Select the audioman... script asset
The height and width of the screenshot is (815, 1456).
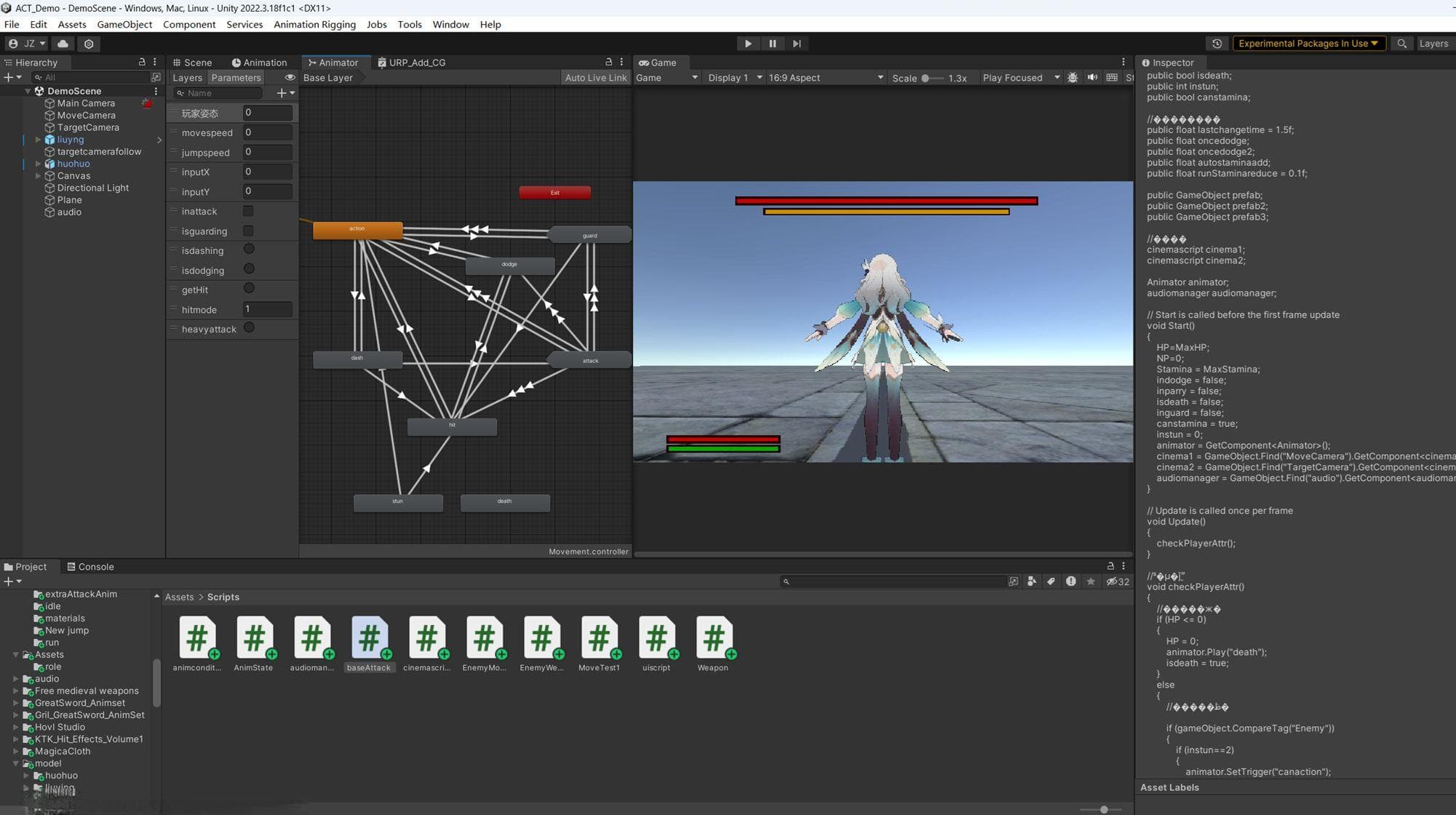pos(311,644)
